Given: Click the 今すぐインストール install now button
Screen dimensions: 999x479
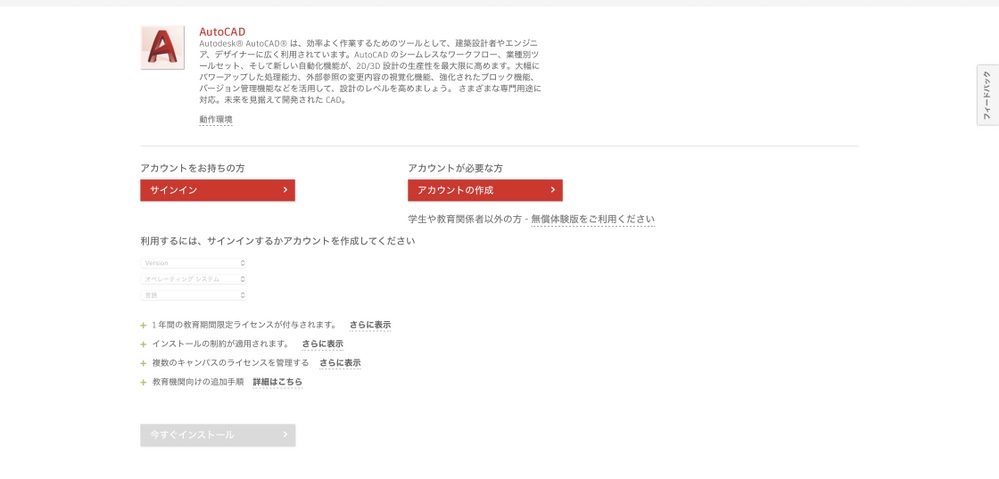Looking at the screenshot, I should (x=218, y=435).
